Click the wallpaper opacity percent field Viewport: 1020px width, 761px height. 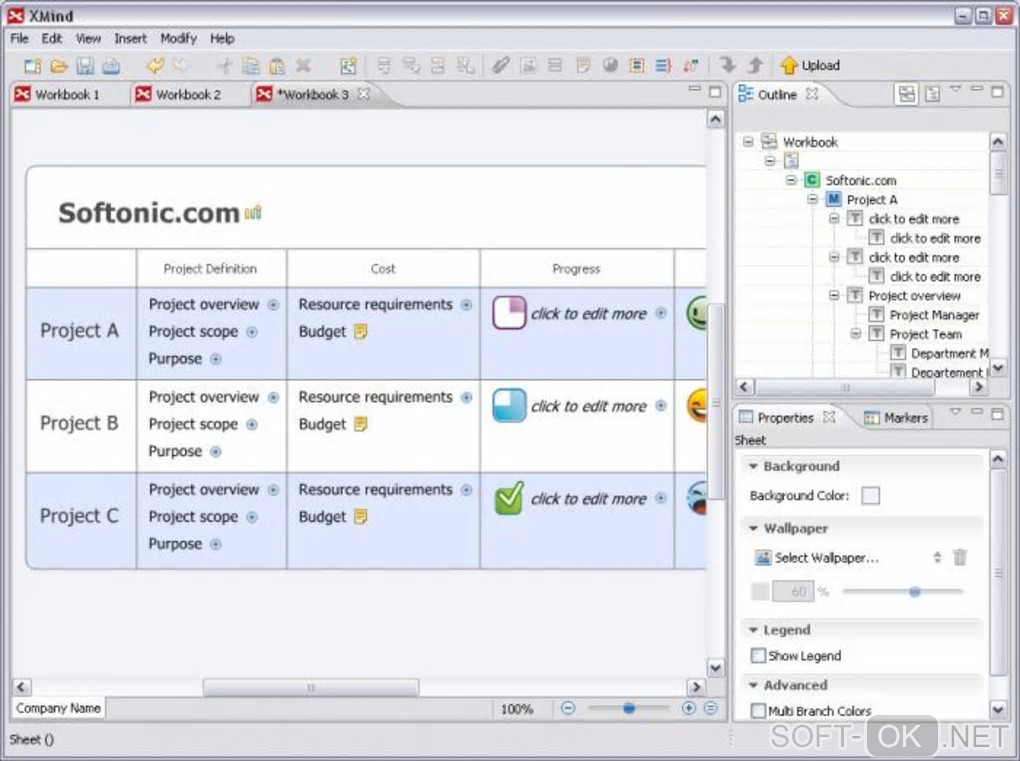(x=793, y=591)
